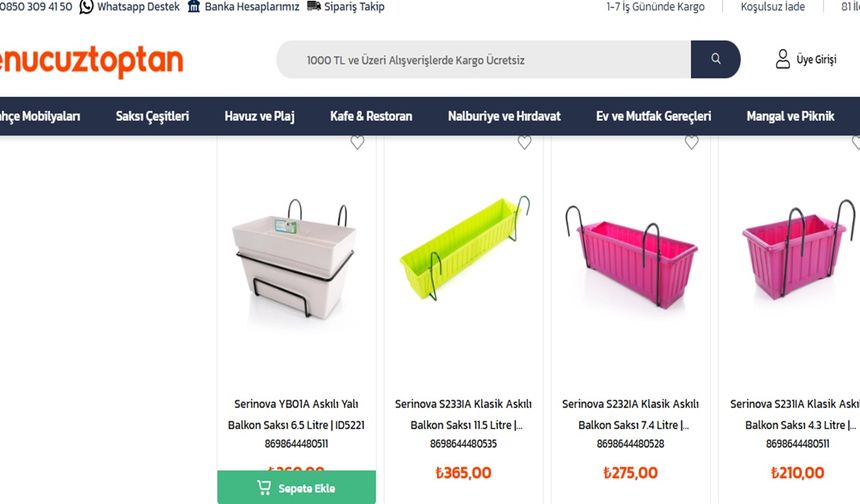The image size is (860, 504).
Task: Expand Kafe & Restoran menu
Action: pyautogui.click(x=371, y=116)
